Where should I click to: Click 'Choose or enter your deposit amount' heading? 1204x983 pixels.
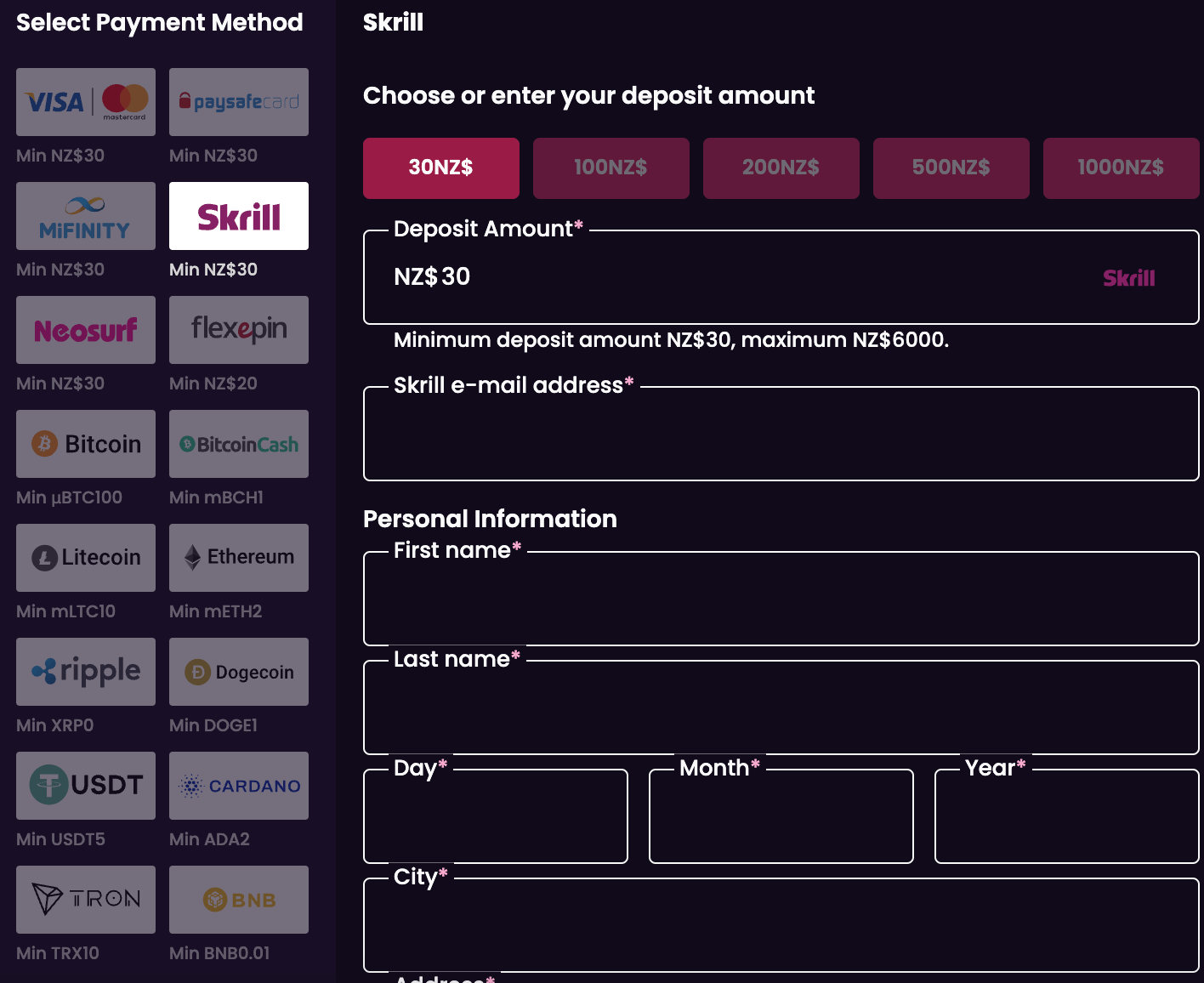(x=589, y=96)
